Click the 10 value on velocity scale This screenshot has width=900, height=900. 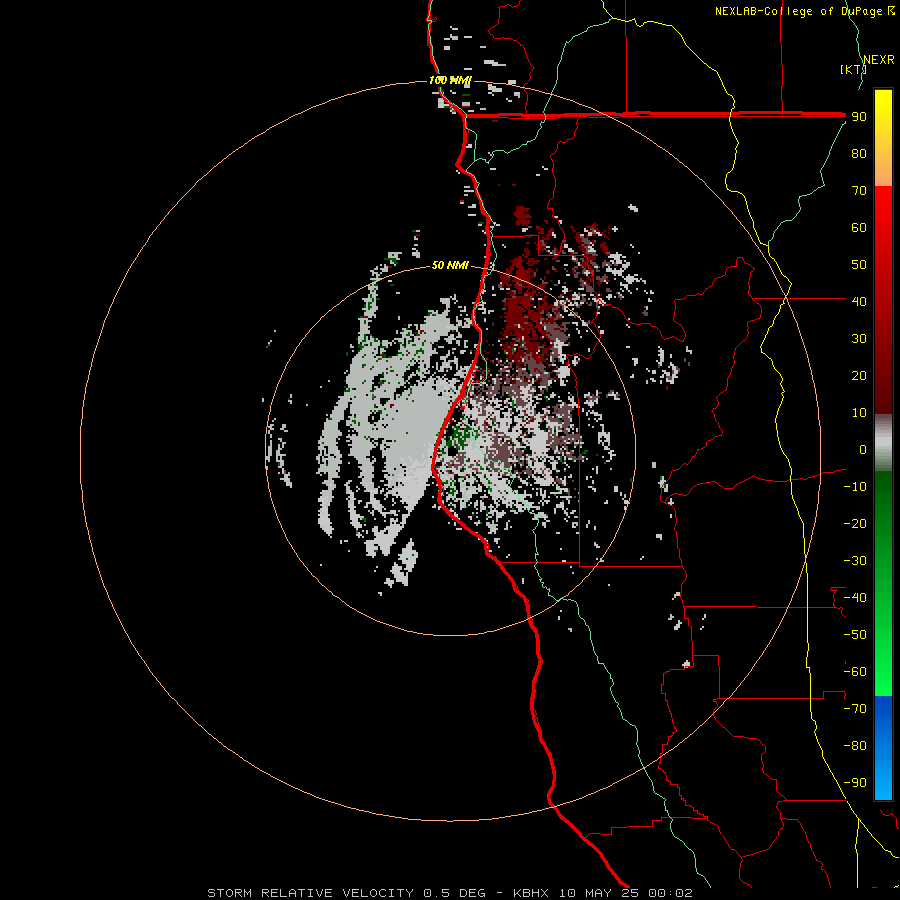[859, 413]
